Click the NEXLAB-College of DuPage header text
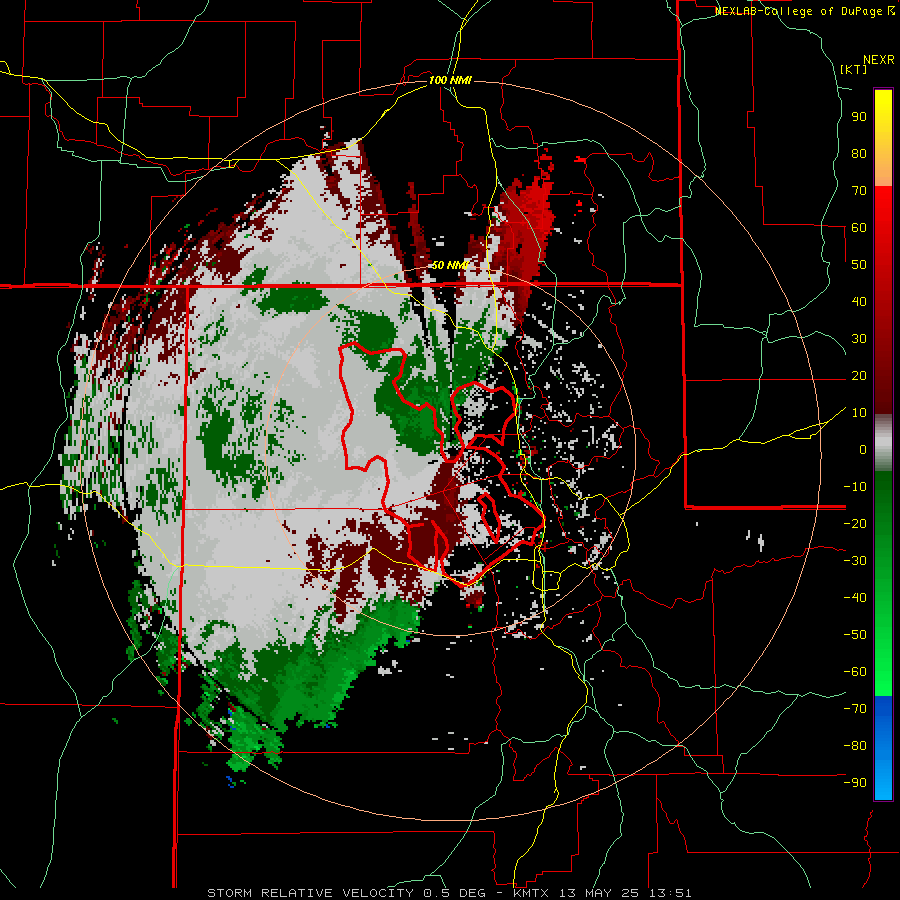This screenshot has width=900, height=900. point(804,11)
